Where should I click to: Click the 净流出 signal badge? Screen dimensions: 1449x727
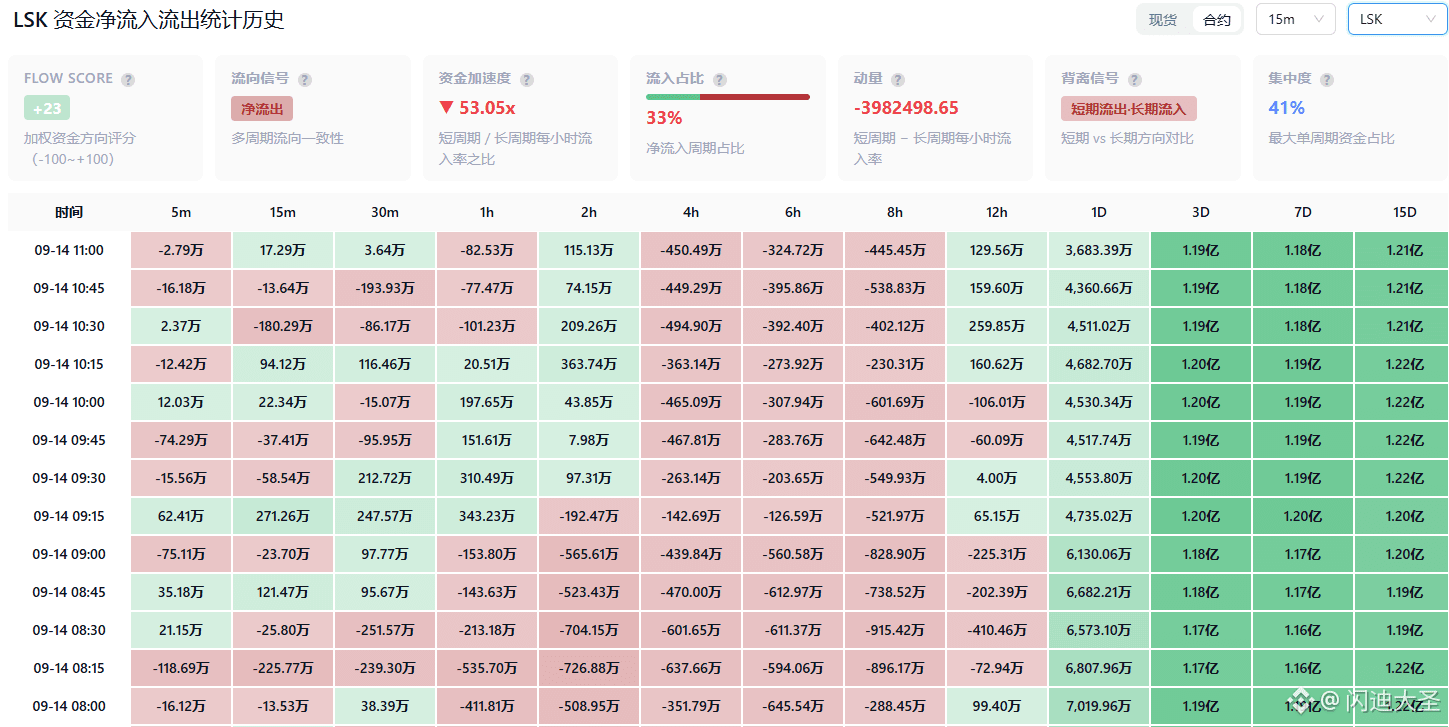click(x=262, y=108)
